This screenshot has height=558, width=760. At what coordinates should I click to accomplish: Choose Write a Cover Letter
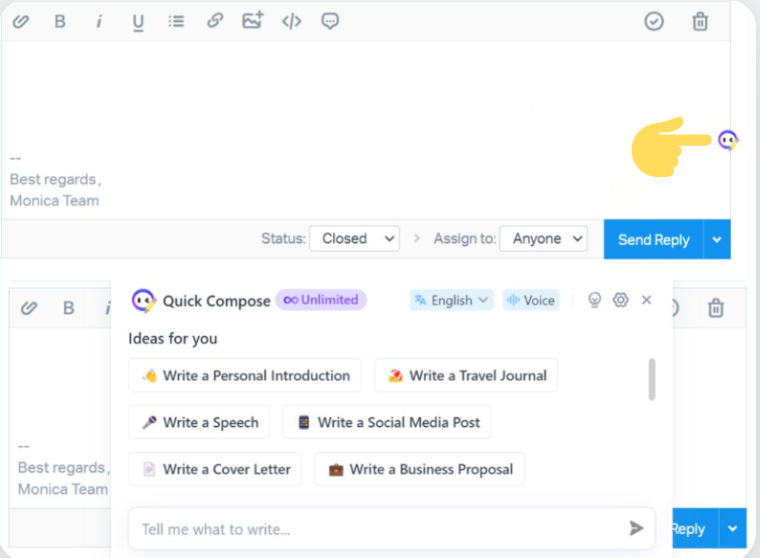pos(215,469)
